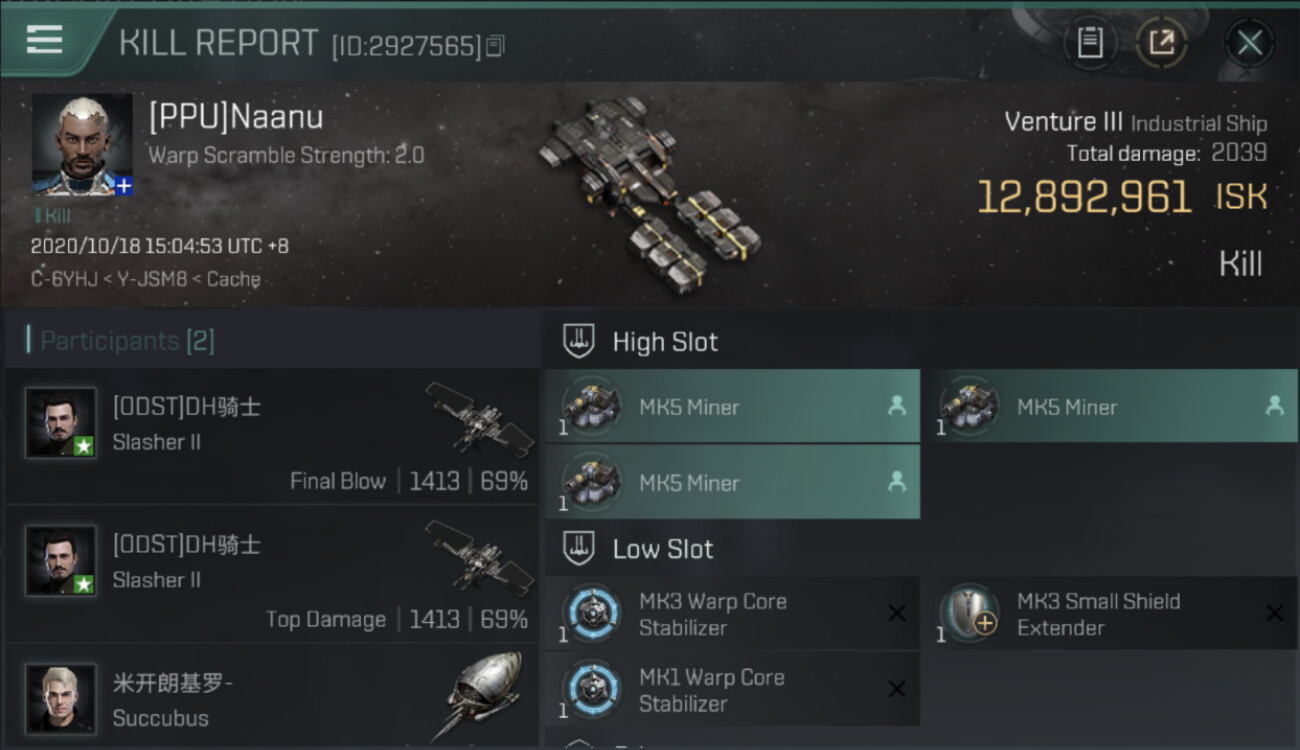The image size is (1300, 750).
Task: Open the Top Damage participant DH骑士 row
Action: 272,574
